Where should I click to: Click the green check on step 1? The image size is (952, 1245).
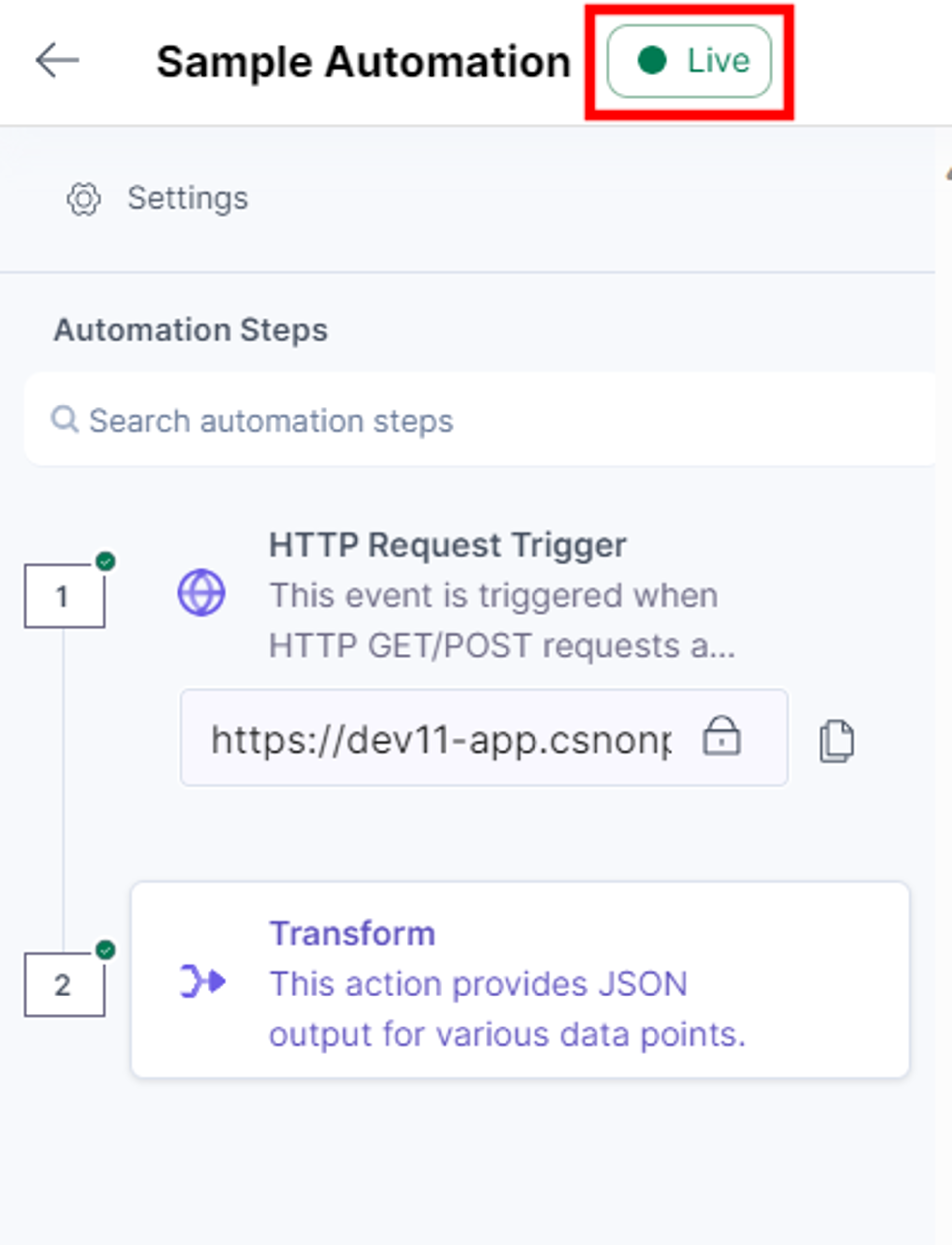[105, 562]
